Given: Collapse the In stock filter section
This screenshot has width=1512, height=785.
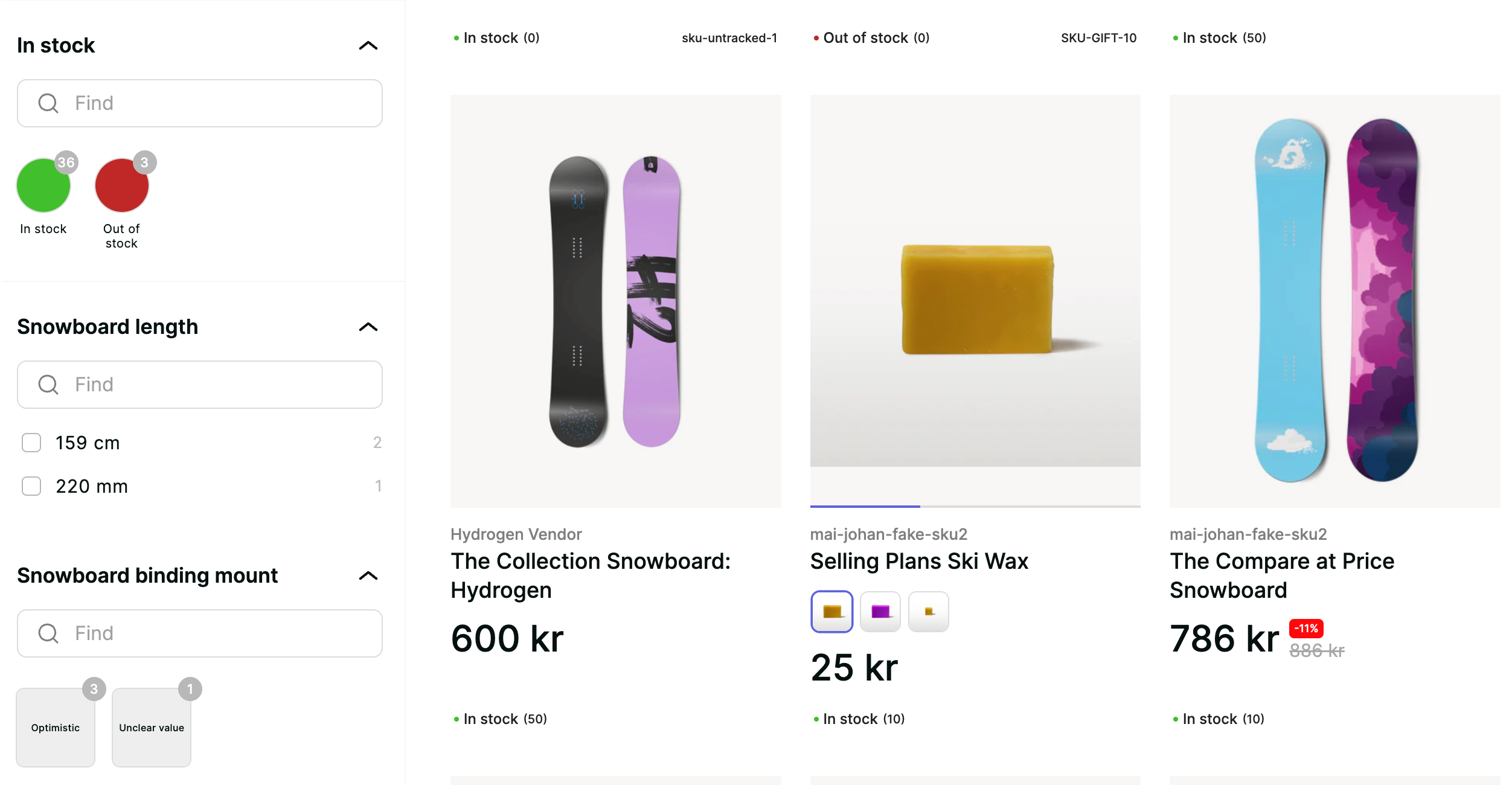Looking at the screenshot, I should (x=368, y=46).
